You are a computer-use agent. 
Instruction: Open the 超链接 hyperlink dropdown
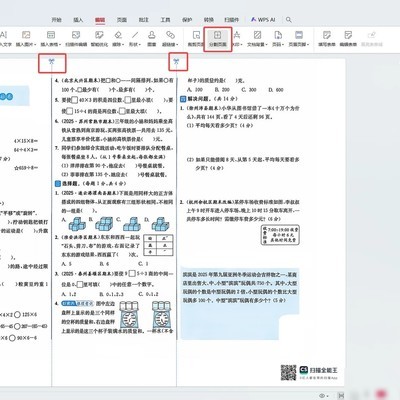[x=170, y=39]
